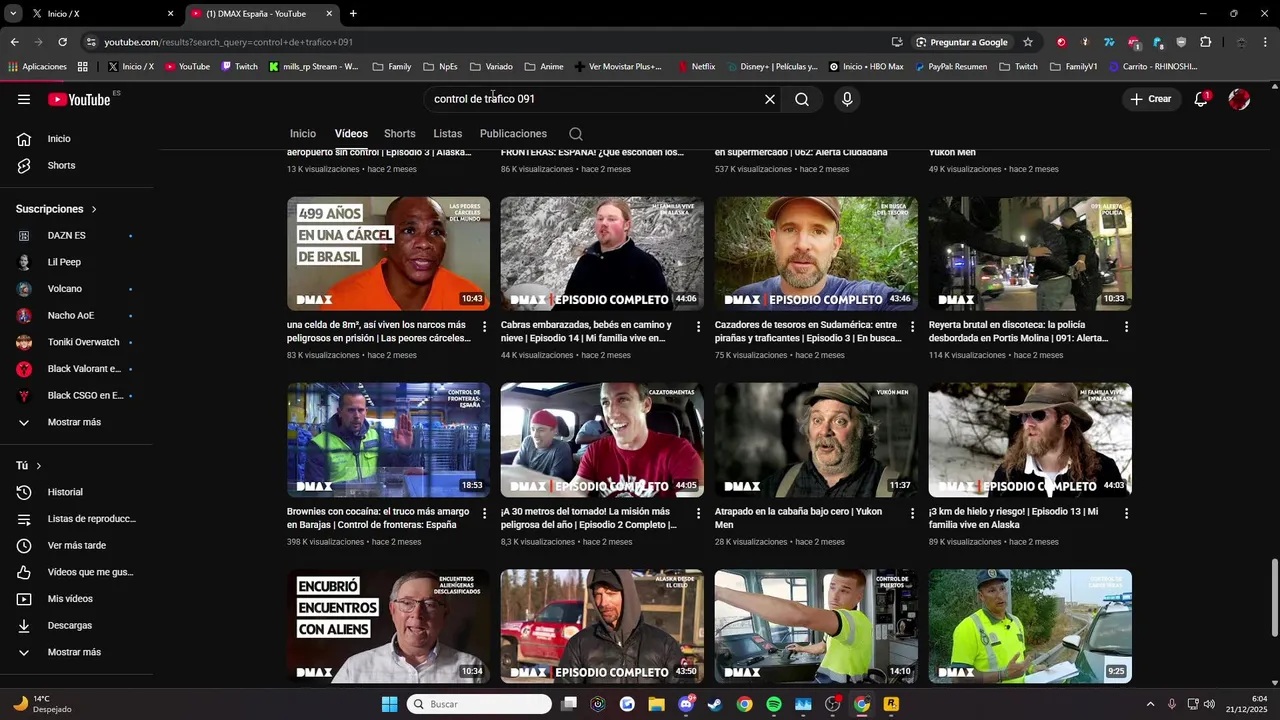Show hidden system tray icons with the chevron

pyautogui.click(x=1150, y=704)
